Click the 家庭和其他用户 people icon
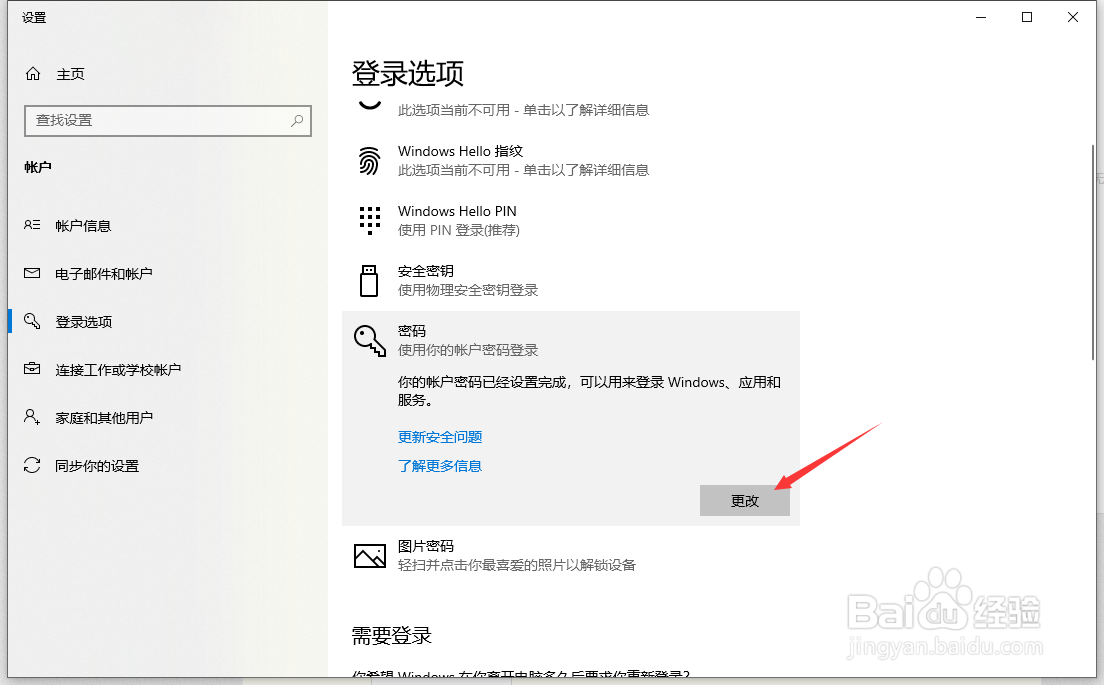The image size is (1104, 685). 31,417
